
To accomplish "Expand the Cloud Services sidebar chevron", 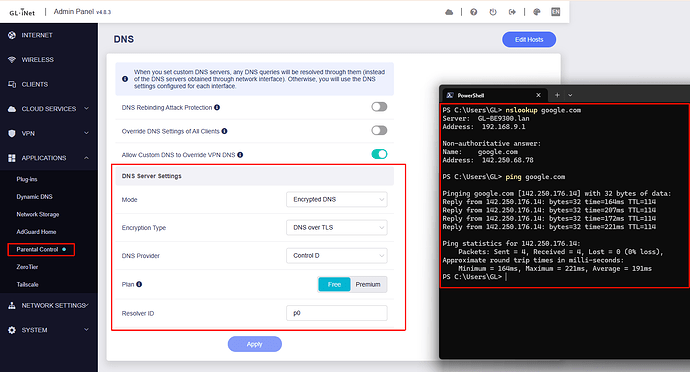I will (86, 108).
